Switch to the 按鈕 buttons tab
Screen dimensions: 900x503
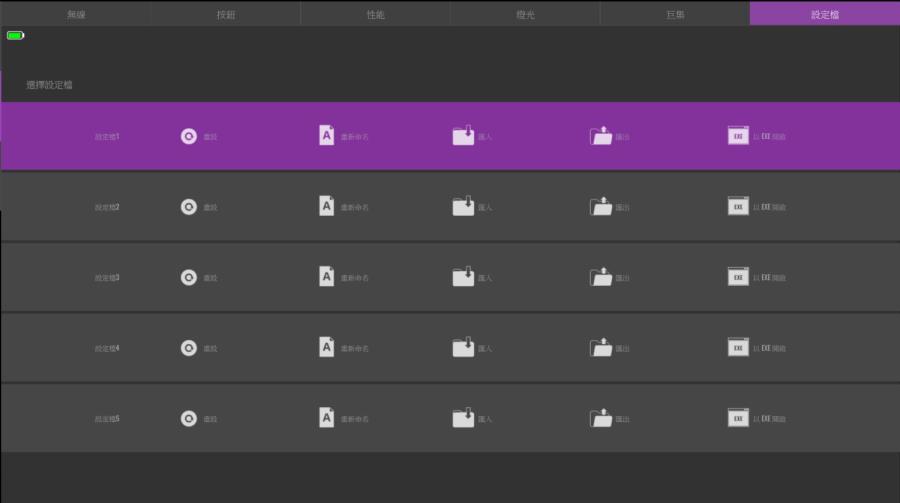pyautogui.click(x=226, y=14)
